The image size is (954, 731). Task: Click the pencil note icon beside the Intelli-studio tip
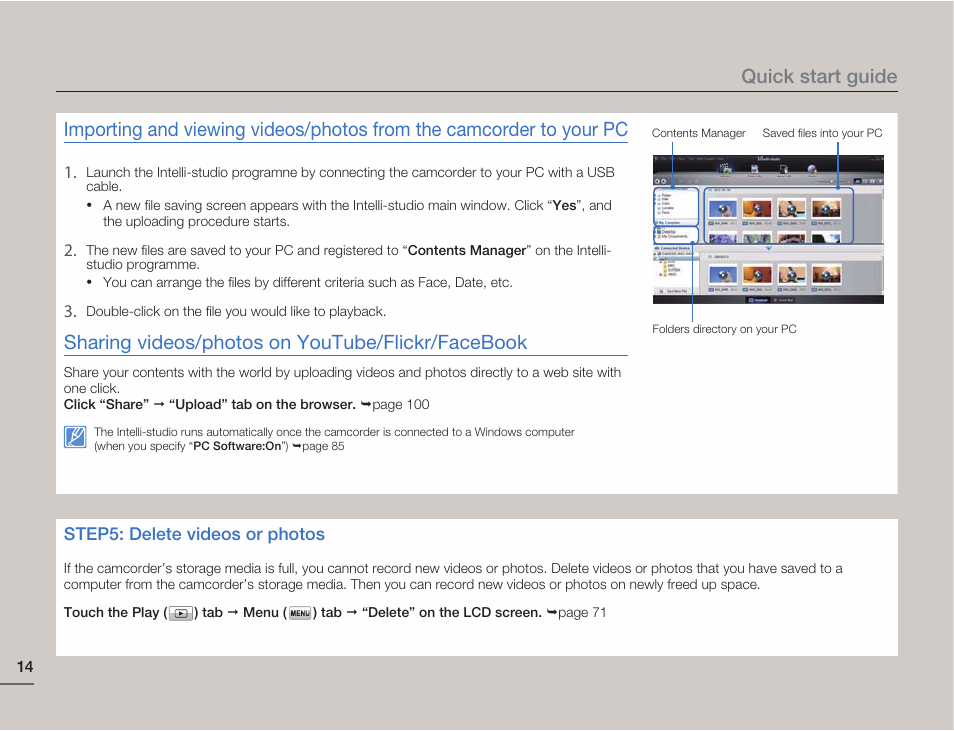(x=75, y=436)
